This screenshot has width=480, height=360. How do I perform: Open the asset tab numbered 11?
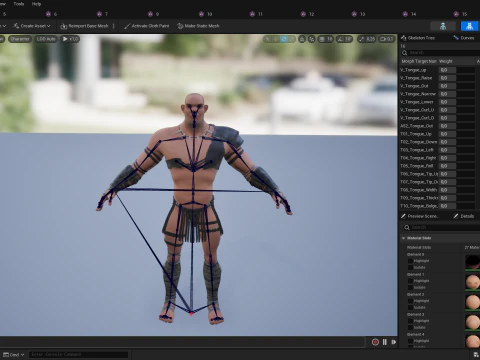256,14
